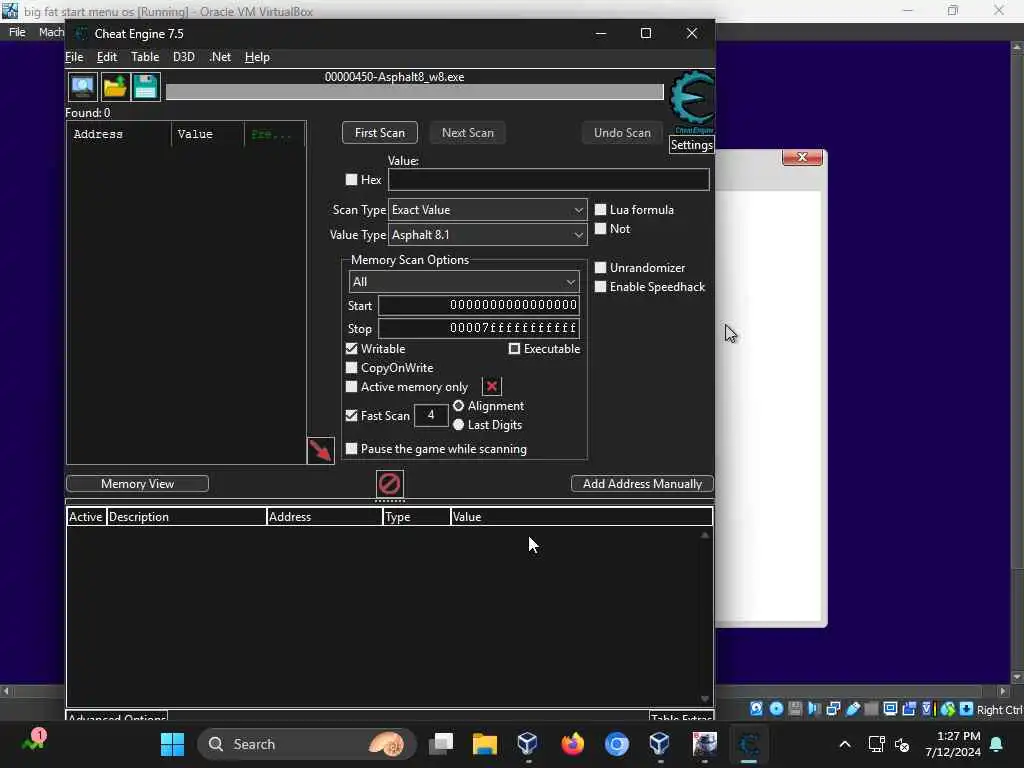Tick the Not checkbox
The width and height of the screenshot is (1024, 768).
(x=600, y=229)
